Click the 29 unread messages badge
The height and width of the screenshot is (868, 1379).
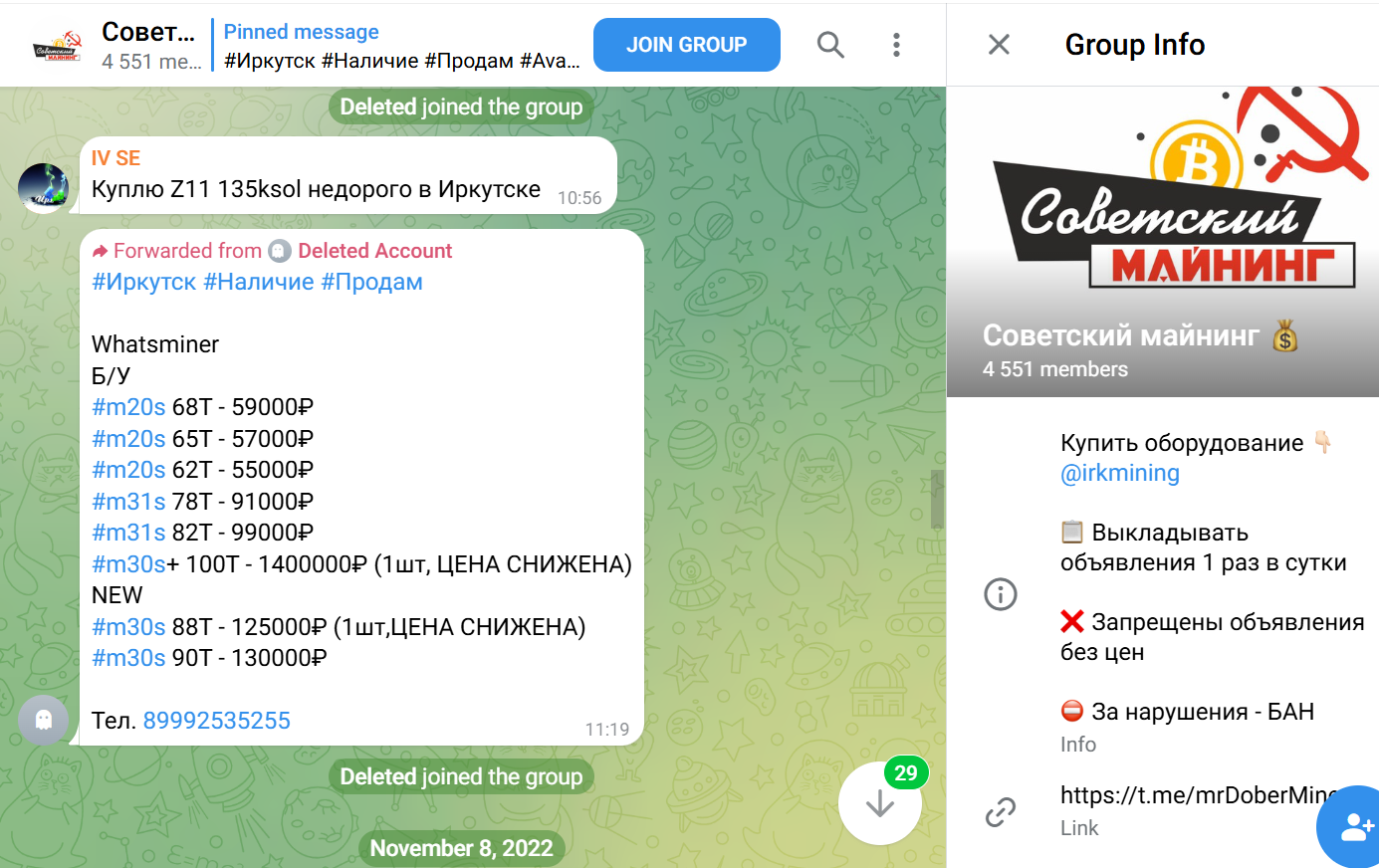tap(906, 772)
